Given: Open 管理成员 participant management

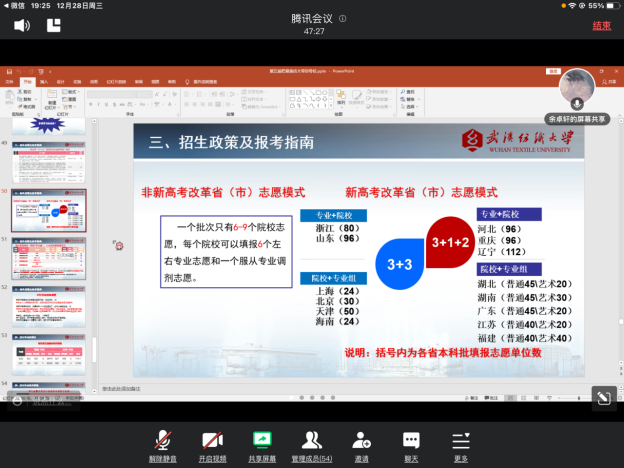Looking at the screenshot, I should click(x=311, y=443).
